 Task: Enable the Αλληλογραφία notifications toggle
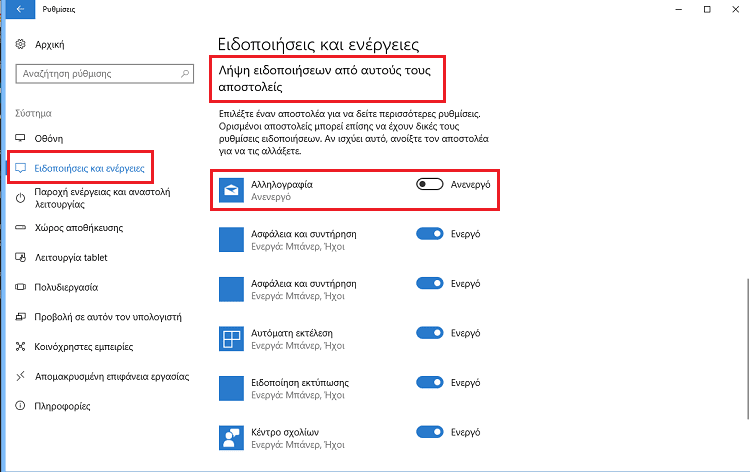430,184
